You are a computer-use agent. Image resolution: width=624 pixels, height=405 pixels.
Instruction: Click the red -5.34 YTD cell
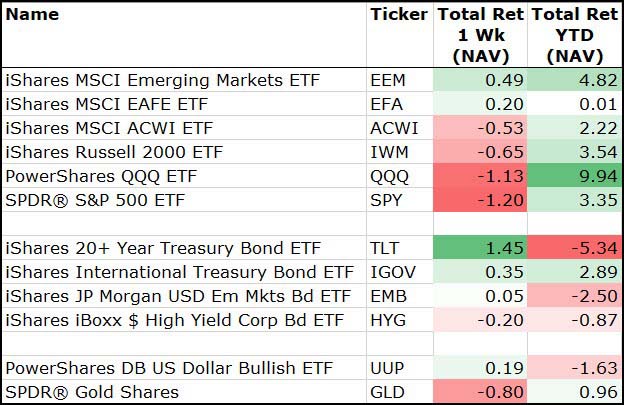pyautogui.click(x=573, y=247)
